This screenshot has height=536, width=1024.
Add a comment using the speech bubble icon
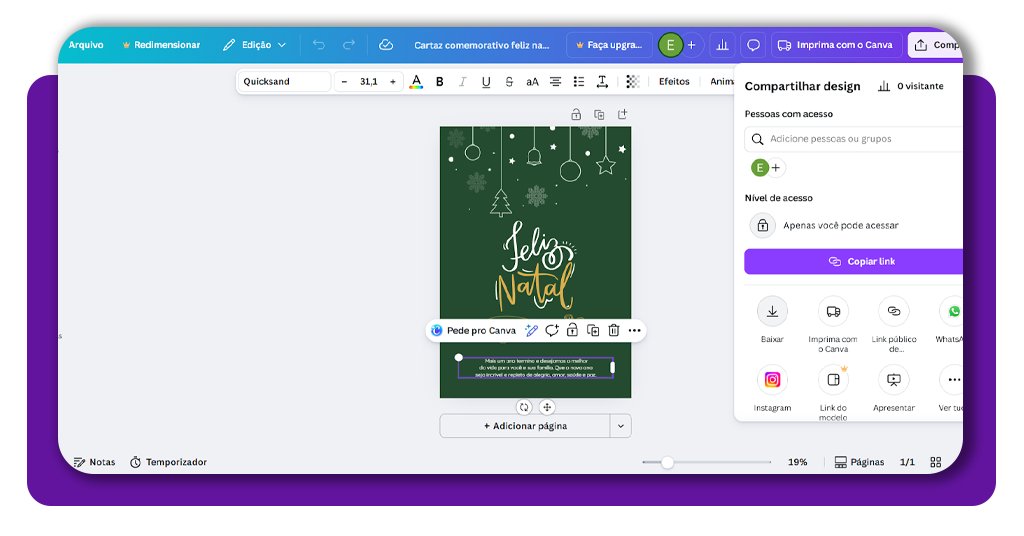(754, 45)
